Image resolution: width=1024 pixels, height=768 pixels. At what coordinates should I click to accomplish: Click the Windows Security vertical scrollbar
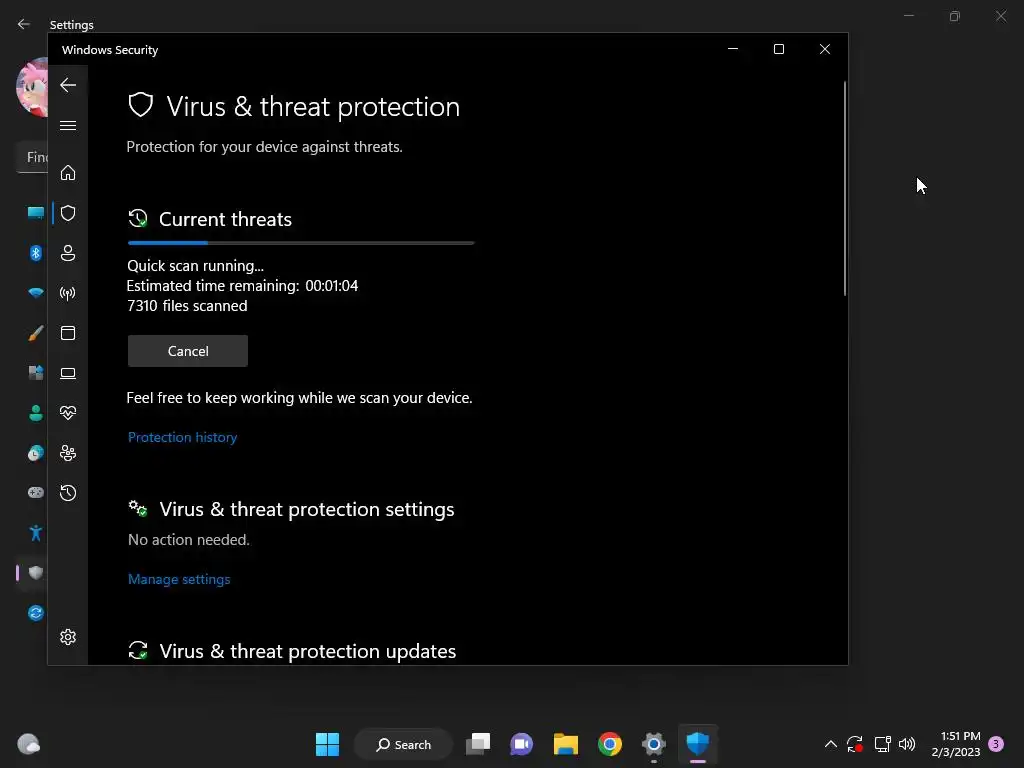pyautogui.click(x=844, y=188)
